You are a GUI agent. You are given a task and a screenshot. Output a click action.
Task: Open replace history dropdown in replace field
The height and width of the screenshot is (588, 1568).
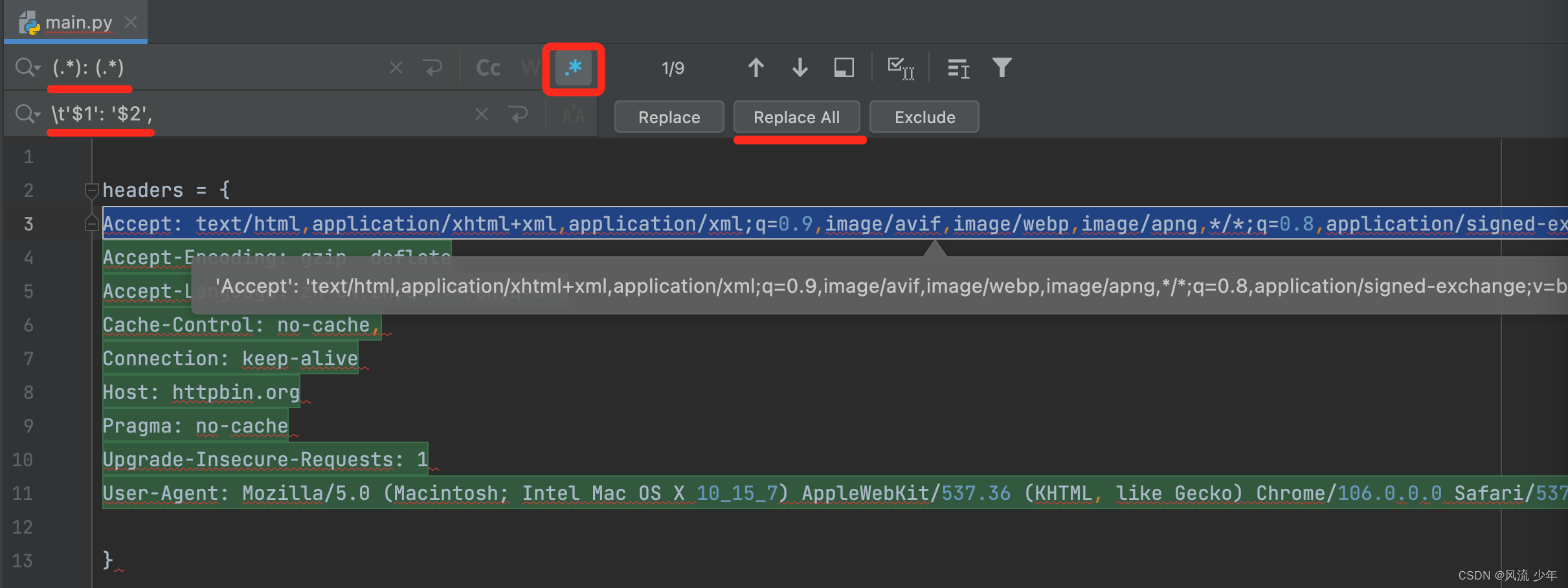pos(28,115)
